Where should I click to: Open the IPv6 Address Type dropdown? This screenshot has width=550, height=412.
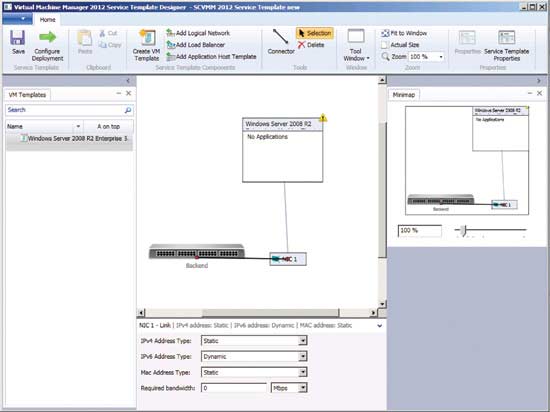tap(302, 357)
